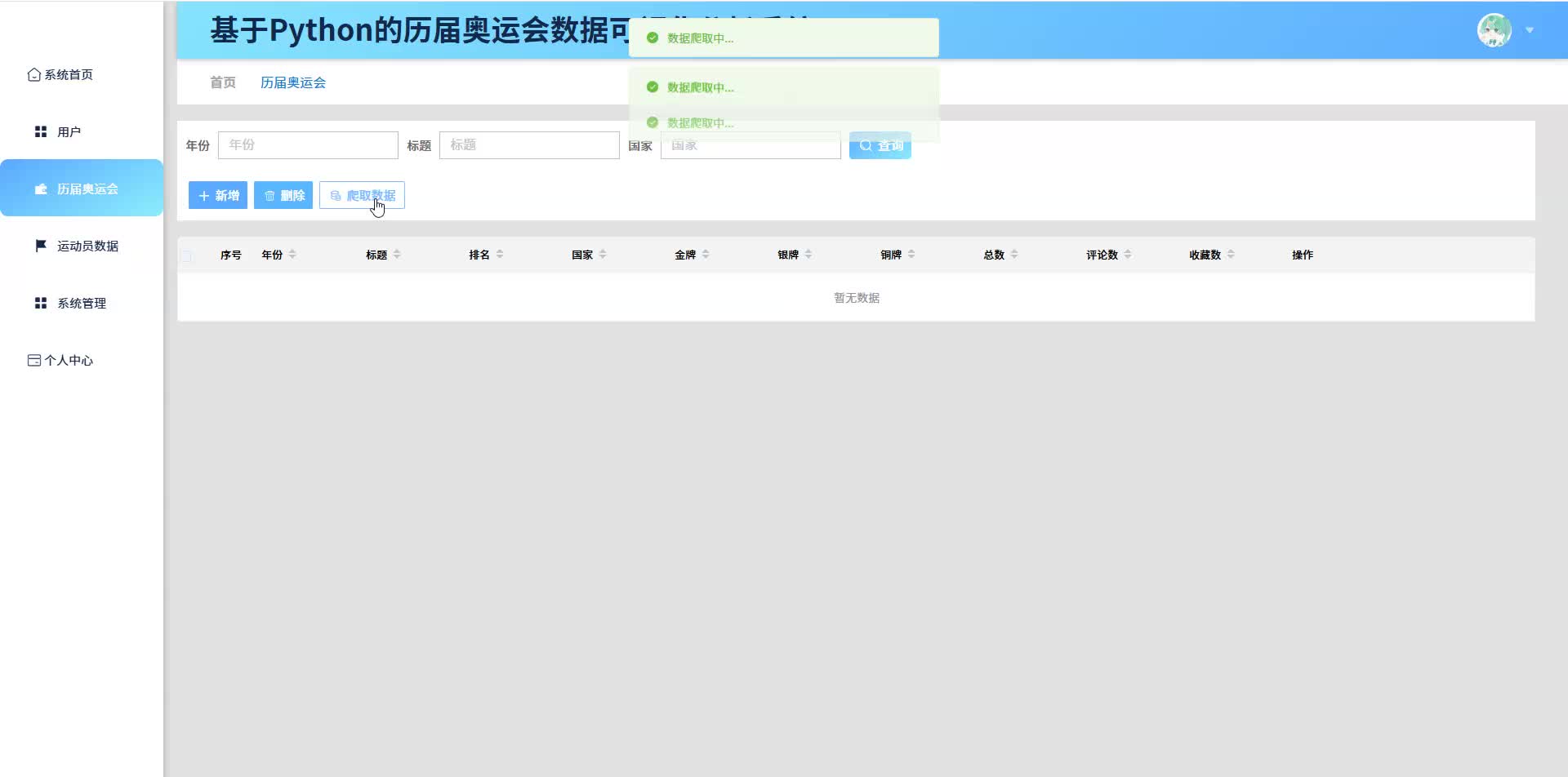Focus the 标题 search input
The image size is (1568, 777).
(x=529, y=145)
